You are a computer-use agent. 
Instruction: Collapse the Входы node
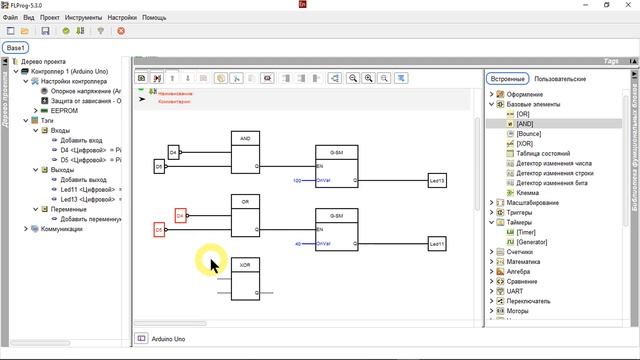(36, 130)
